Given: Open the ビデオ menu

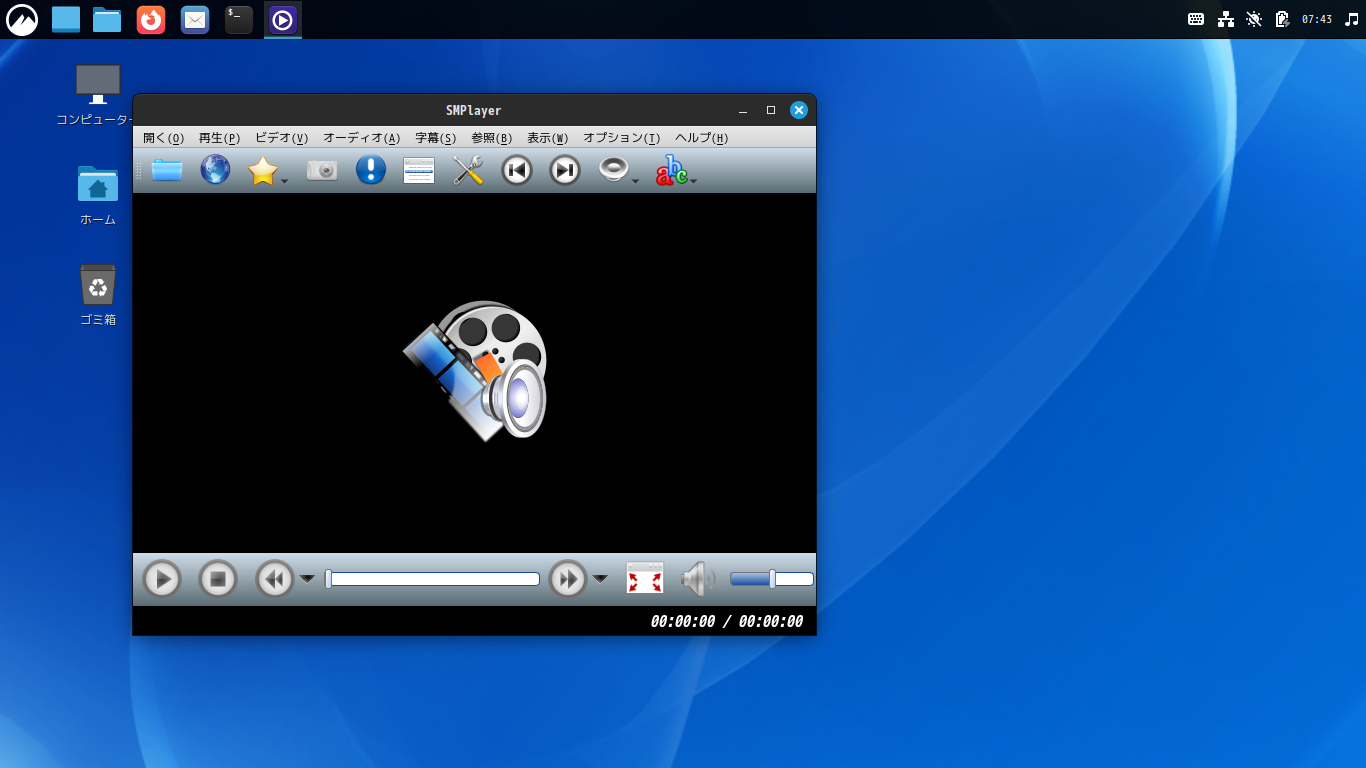Looking at the screenshot, I should [281, 138].
